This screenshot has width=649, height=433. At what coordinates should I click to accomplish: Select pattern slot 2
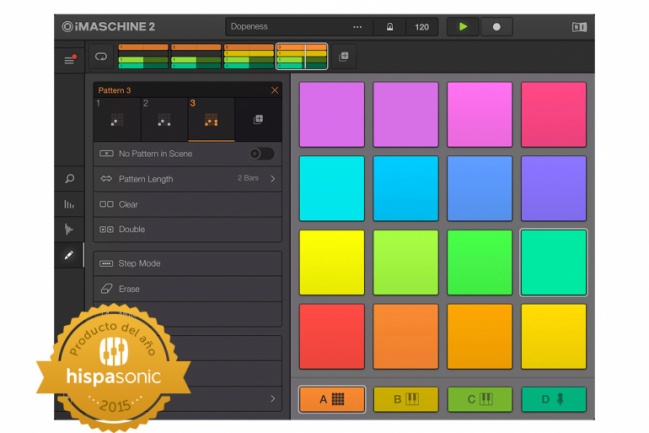coord(164,119)
